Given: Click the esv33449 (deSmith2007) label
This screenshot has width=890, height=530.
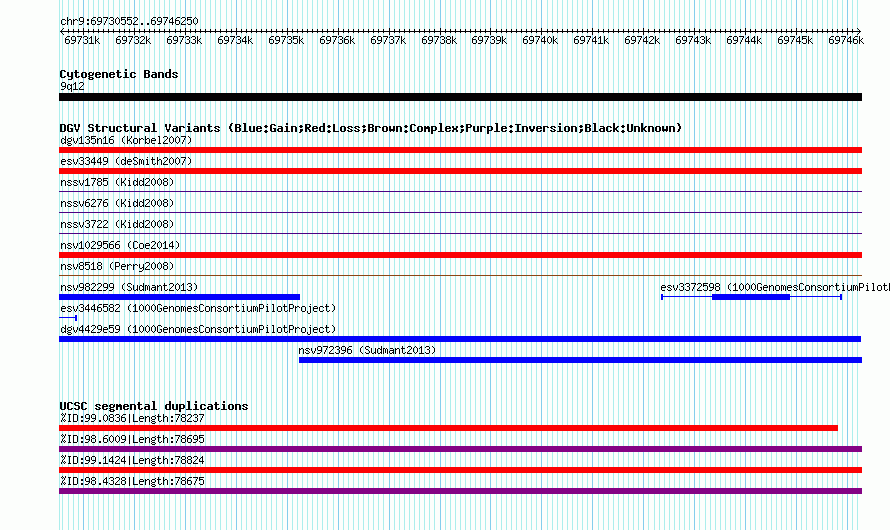Looking at the screenshot, I should [126, 161].
